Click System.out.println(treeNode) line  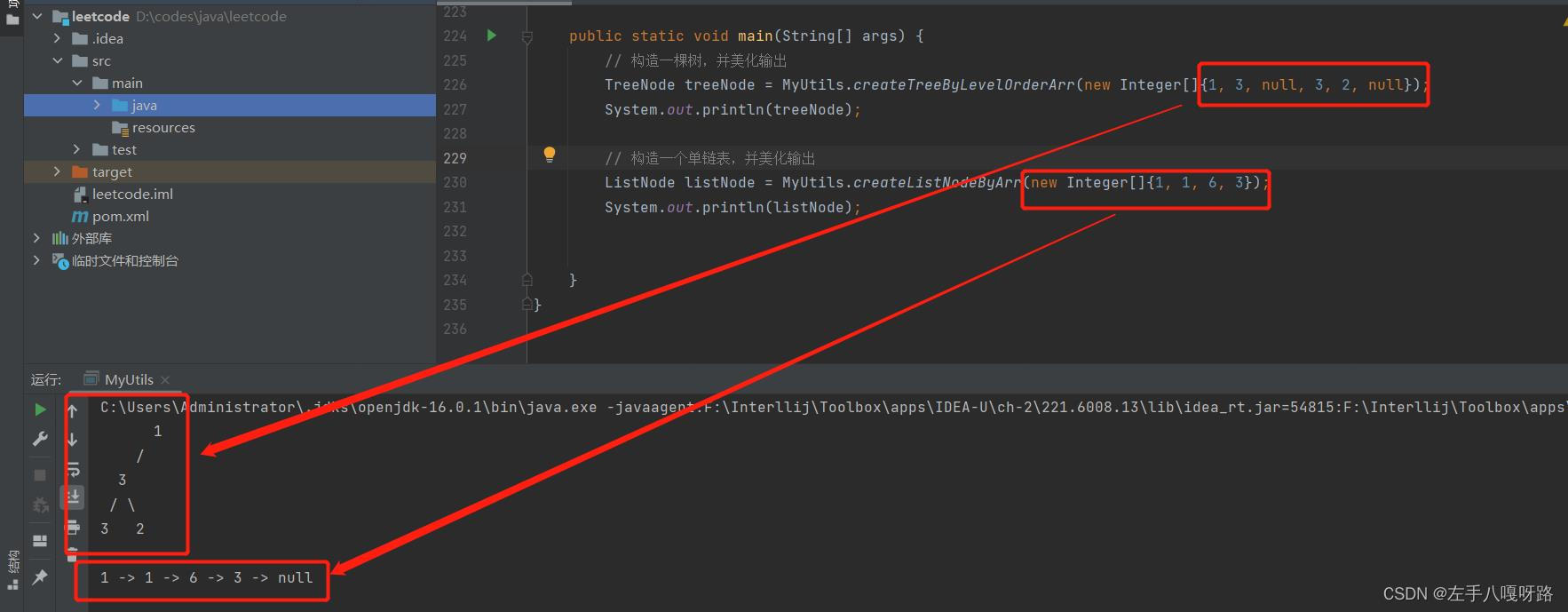coord(733,109)
